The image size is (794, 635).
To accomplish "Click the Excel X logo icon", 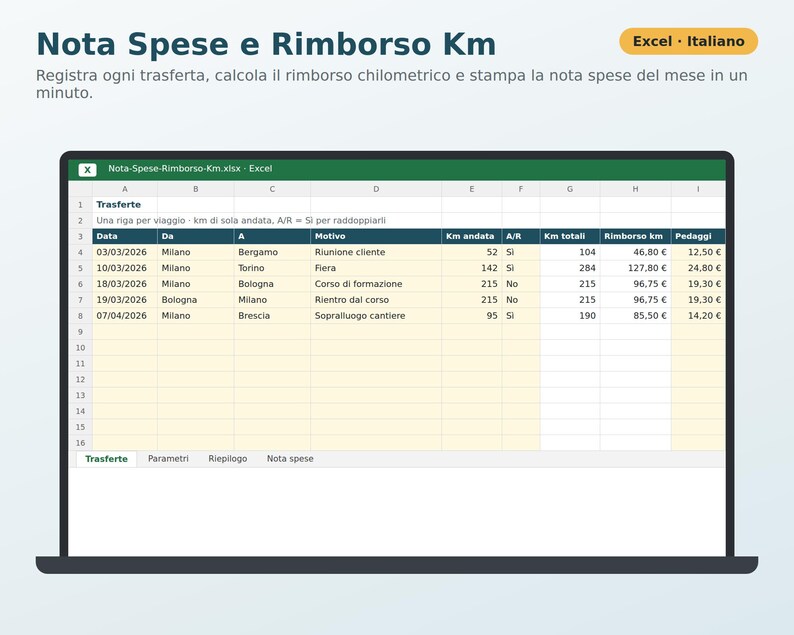I will click(87, 170).
